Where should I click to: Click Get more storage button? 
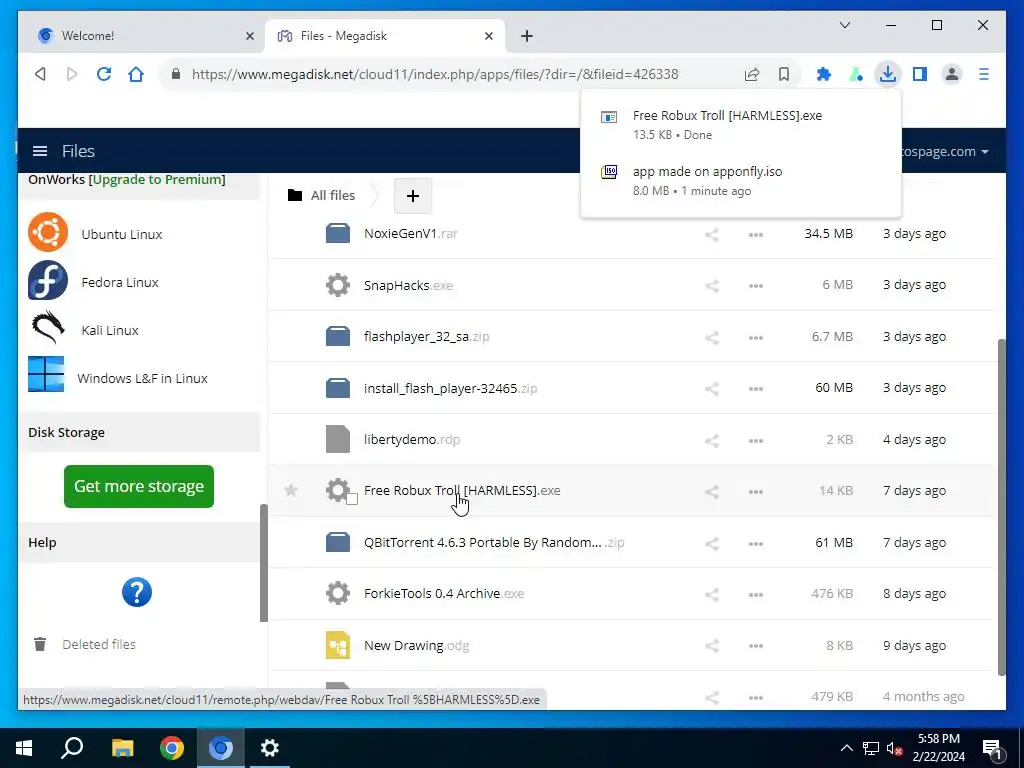pos(138,486)
